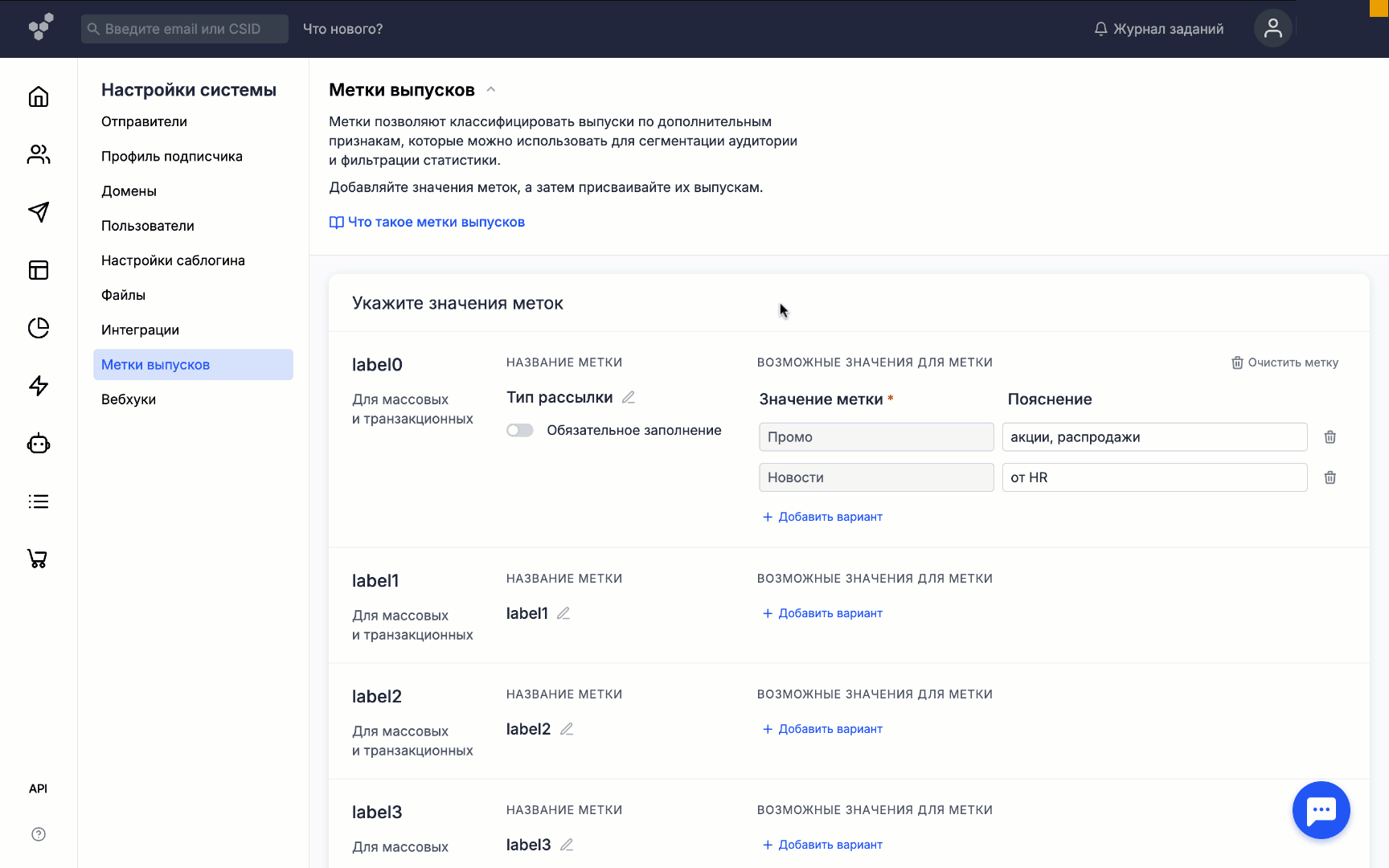This screenshot has width=1389, height=868.
Task: Edit the Тип рассылки label name
Action: click(x=629, y=398)
